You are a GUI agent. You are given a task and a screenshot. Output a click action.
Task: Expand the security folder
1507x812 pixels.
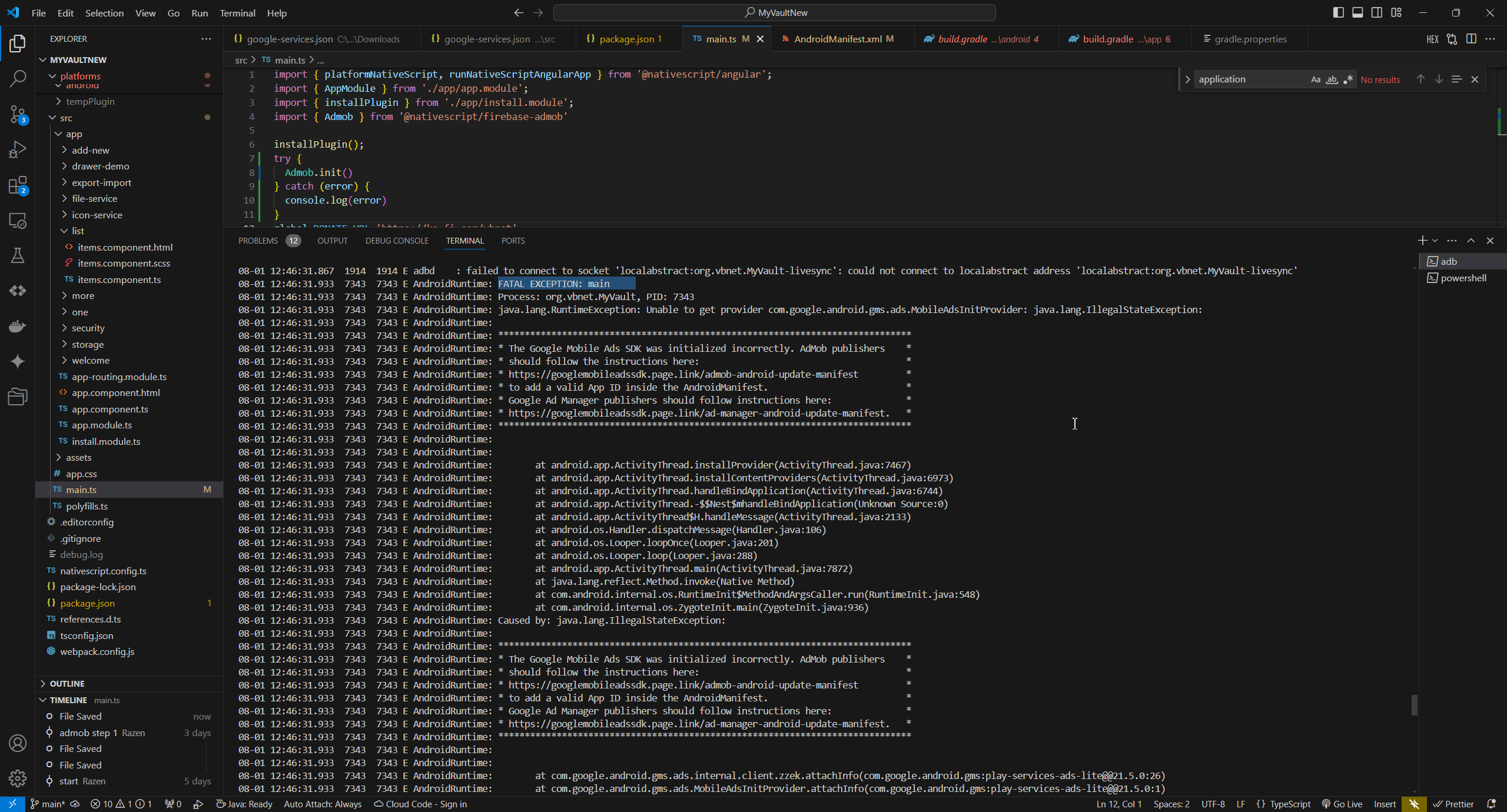[88, 328]
